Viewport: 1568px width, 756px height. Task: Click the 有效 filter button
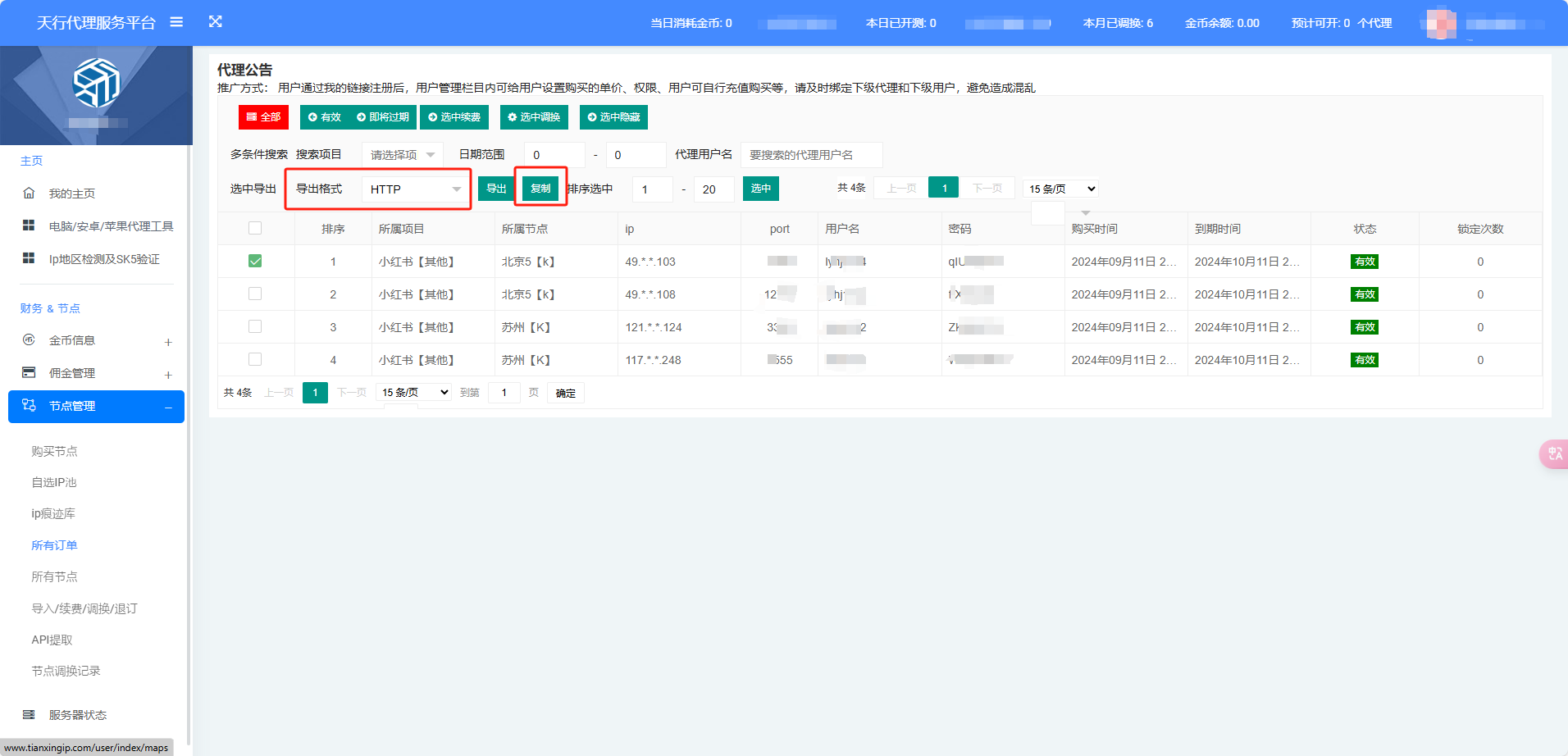tap(325, 117)
